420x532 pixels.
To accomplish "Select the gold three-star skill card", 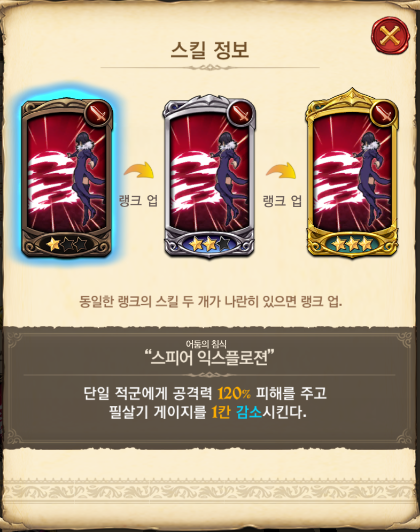I will (x=352, y=174).
